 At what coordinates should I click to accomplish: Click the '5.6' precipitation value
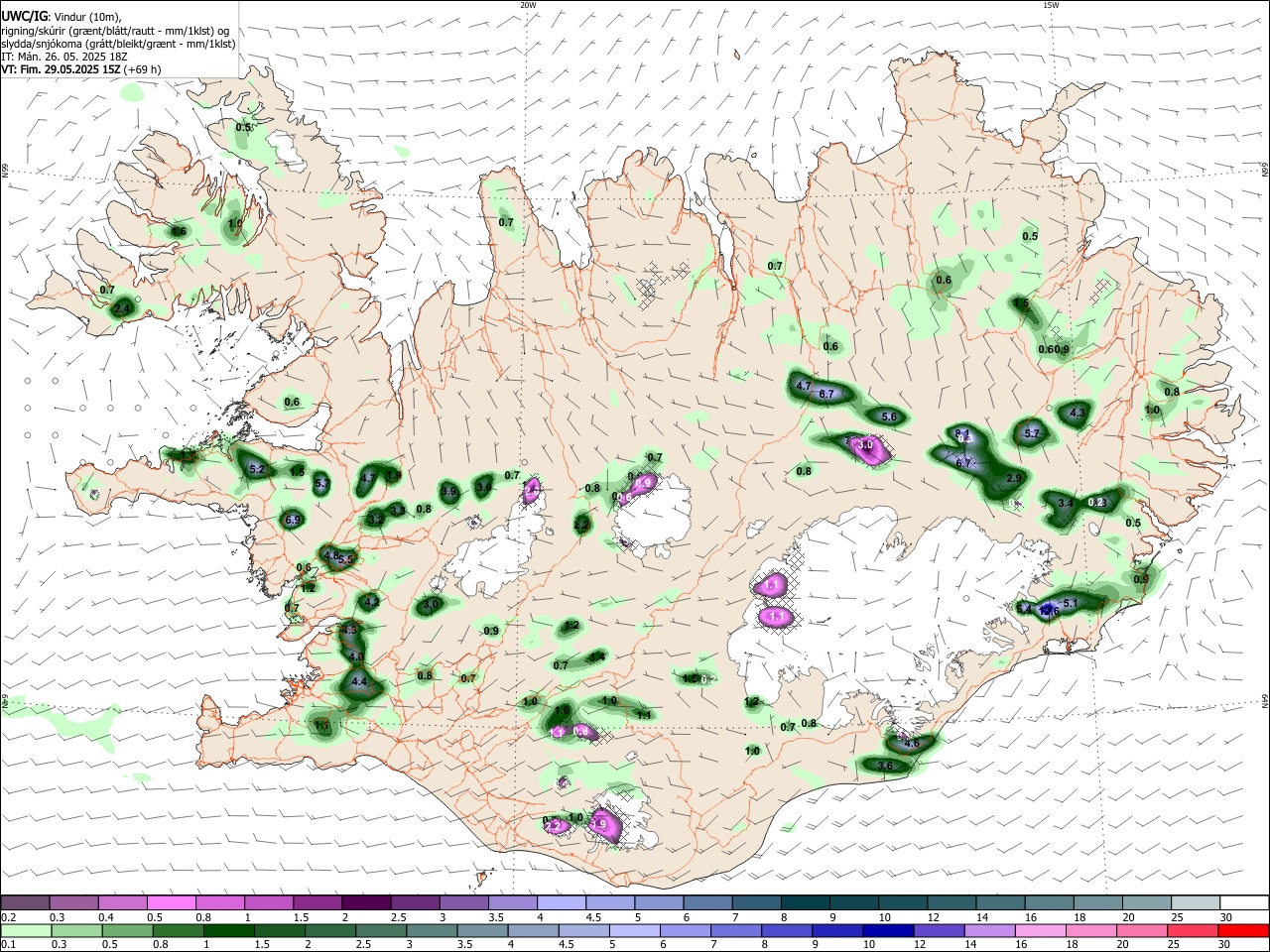pos(889,417)
